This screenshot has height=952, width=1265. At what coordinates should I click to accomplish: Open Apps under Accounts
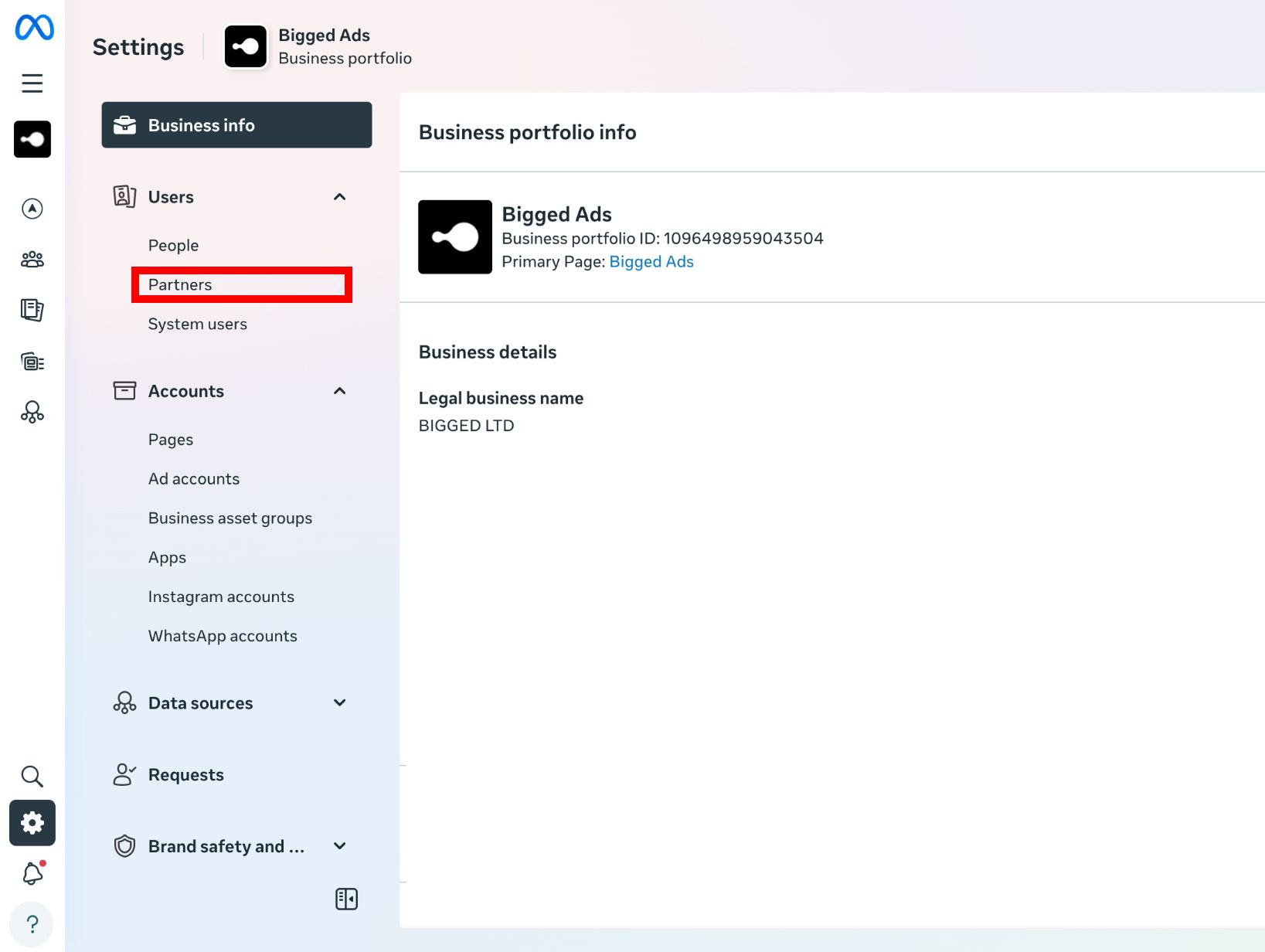[167, 558]
